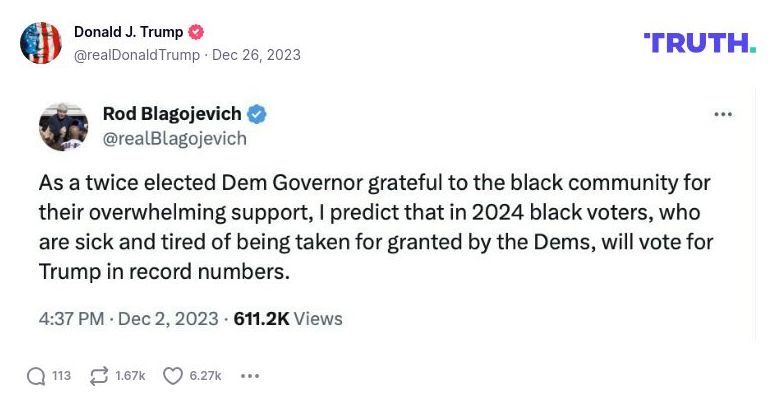Click the ReTruth arrows icon
Screen dimensions: 777x406
pyautogui.click(x=99, y=376)
